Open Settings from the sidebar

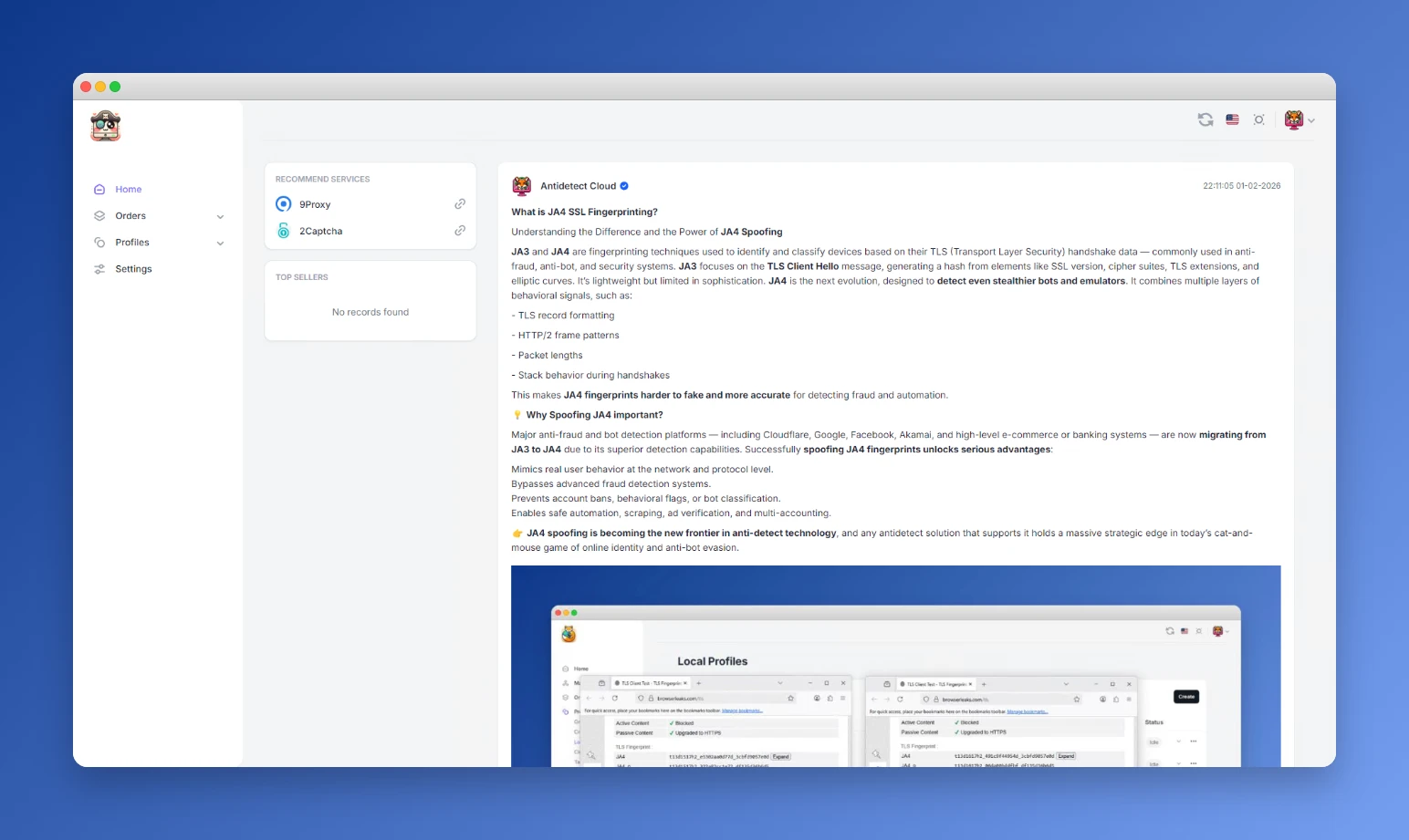pyautogui.click(x=133, y=268)
